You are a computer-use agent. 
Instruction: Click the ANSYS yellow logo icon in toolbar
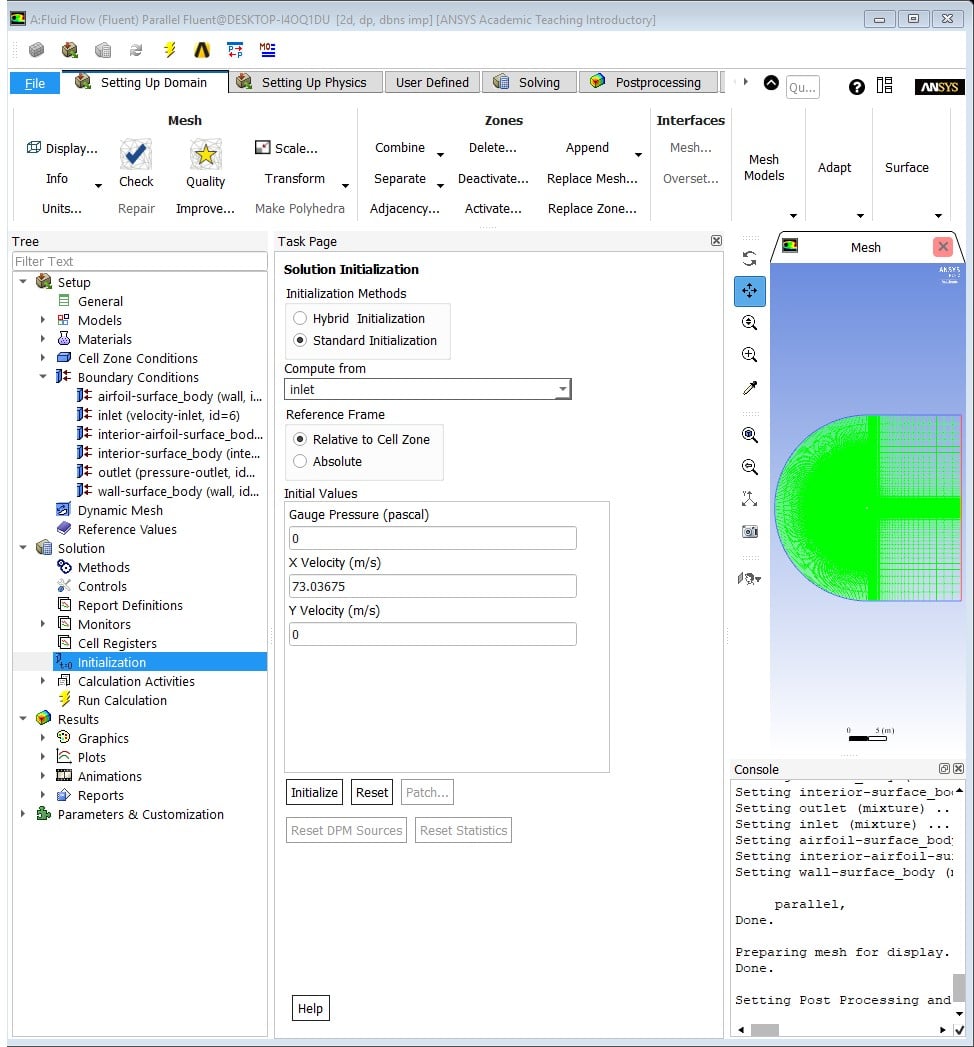point(202,49)
